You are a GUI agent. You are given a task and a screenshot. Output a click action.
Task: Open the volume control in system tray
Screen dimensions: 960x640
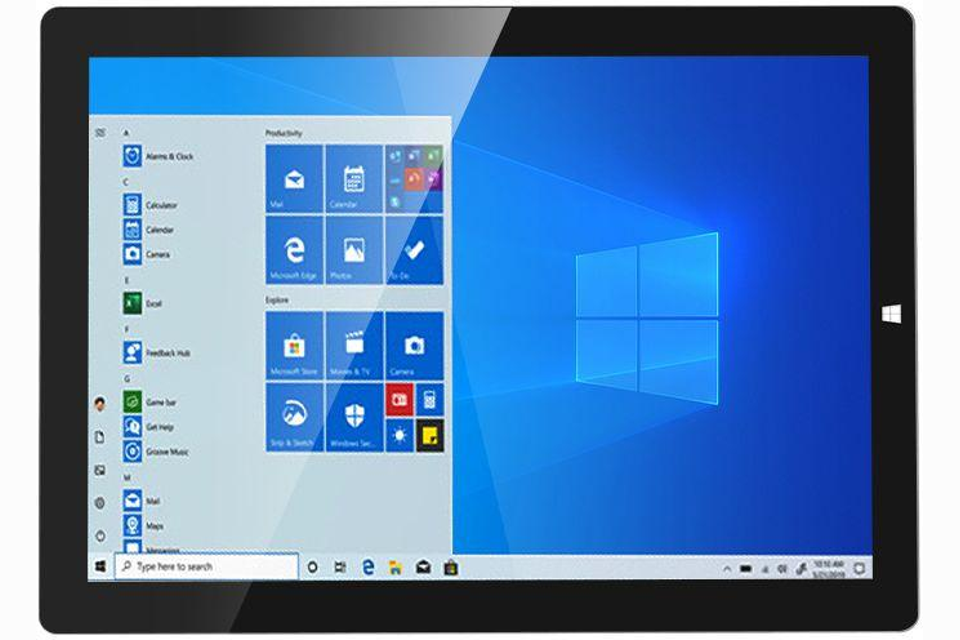pos(782,569)
